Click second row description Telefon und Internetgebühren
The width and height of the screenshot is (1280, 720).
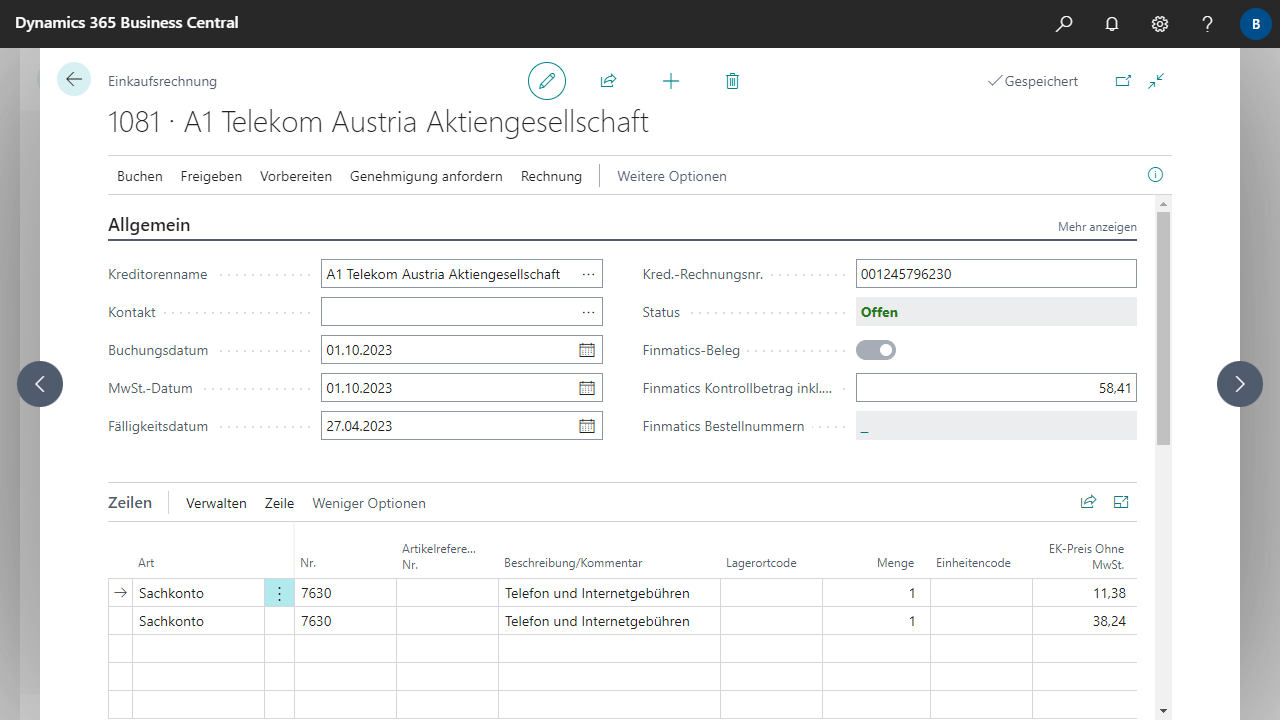(x=609, y=621)
